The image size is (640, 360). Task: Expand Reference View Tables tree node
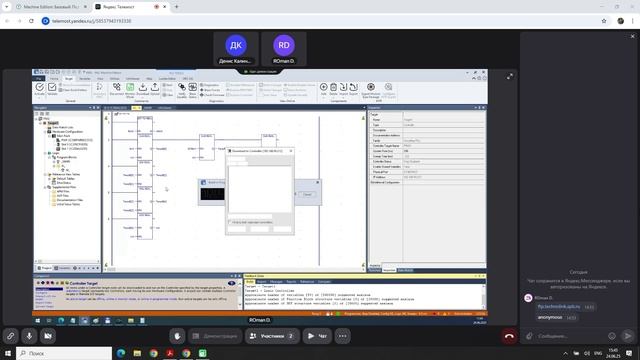45,174
